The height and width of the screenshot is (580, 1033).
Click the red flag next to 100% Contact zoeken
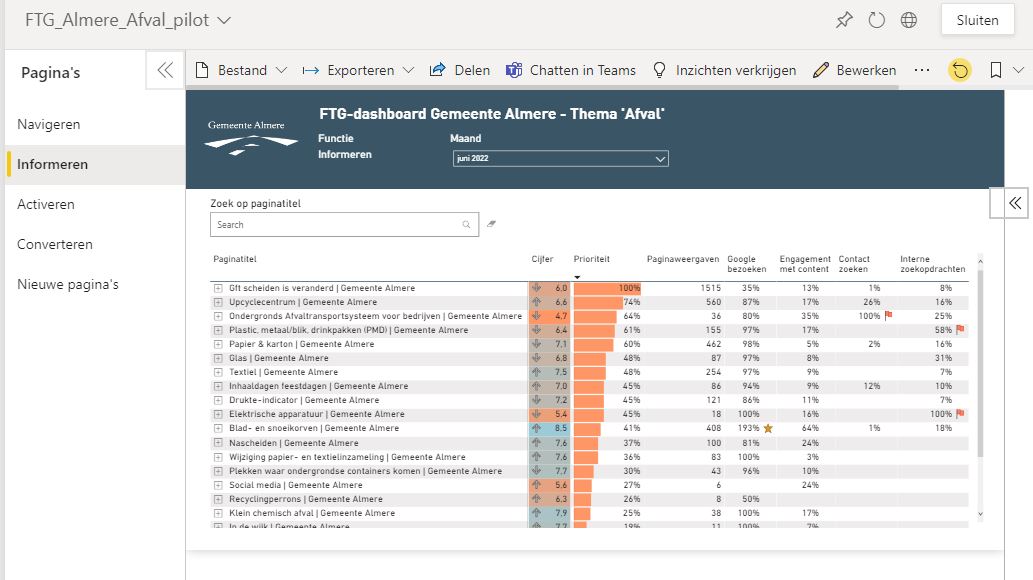[x=888, y=316]
